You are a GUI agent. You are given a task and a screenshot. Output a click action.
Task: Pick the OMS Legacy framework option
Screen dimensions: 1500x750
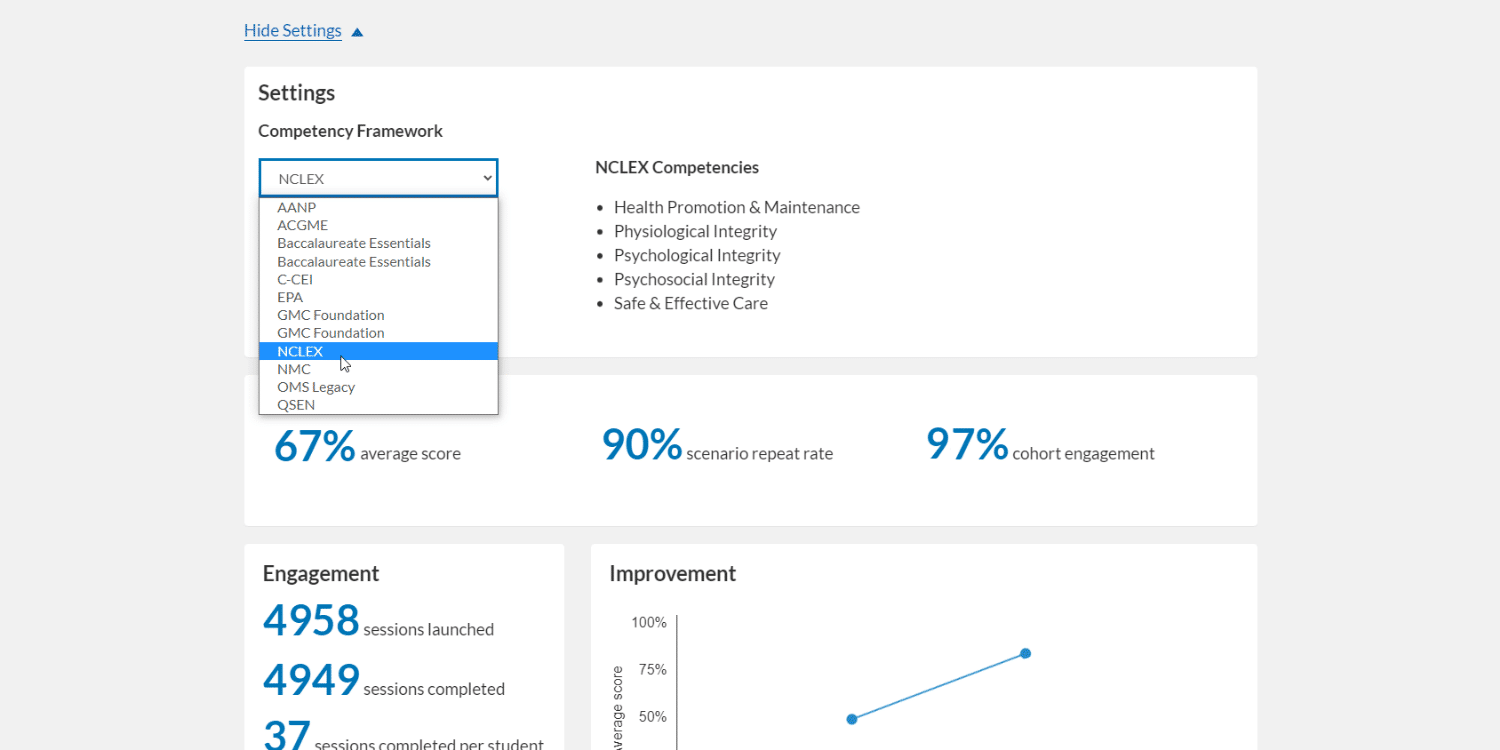click(378, 387)
